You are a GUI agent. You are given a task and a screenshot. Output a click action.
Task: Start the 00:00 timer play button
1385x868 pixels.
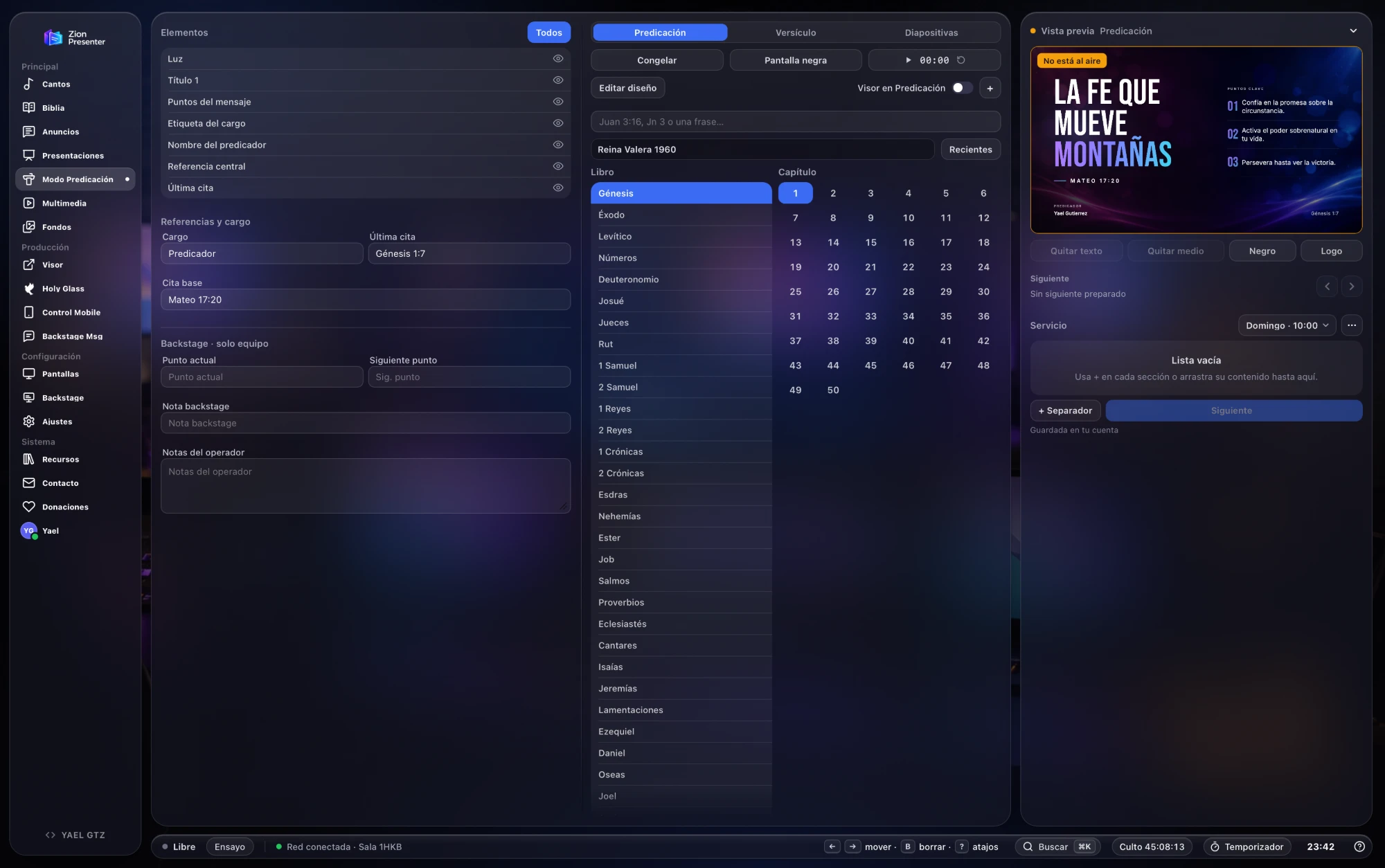tap(909, 60)
